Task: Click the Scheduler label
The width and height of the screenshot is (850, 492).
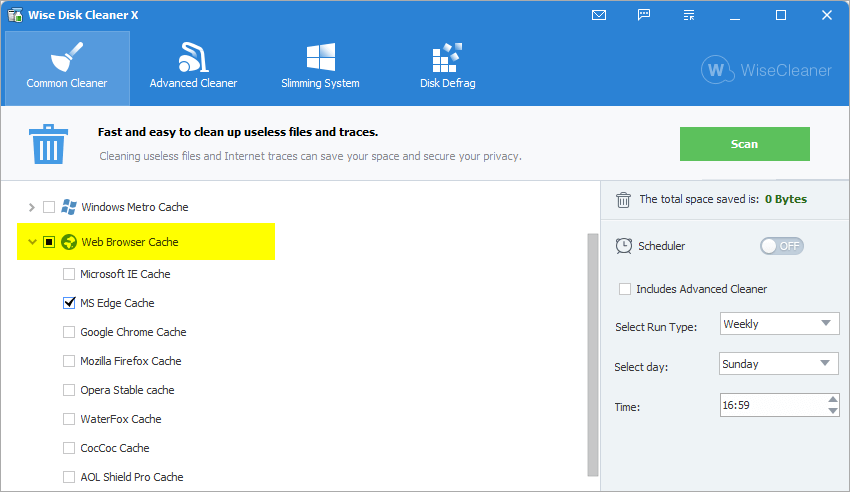Action: tap(661, 246)
